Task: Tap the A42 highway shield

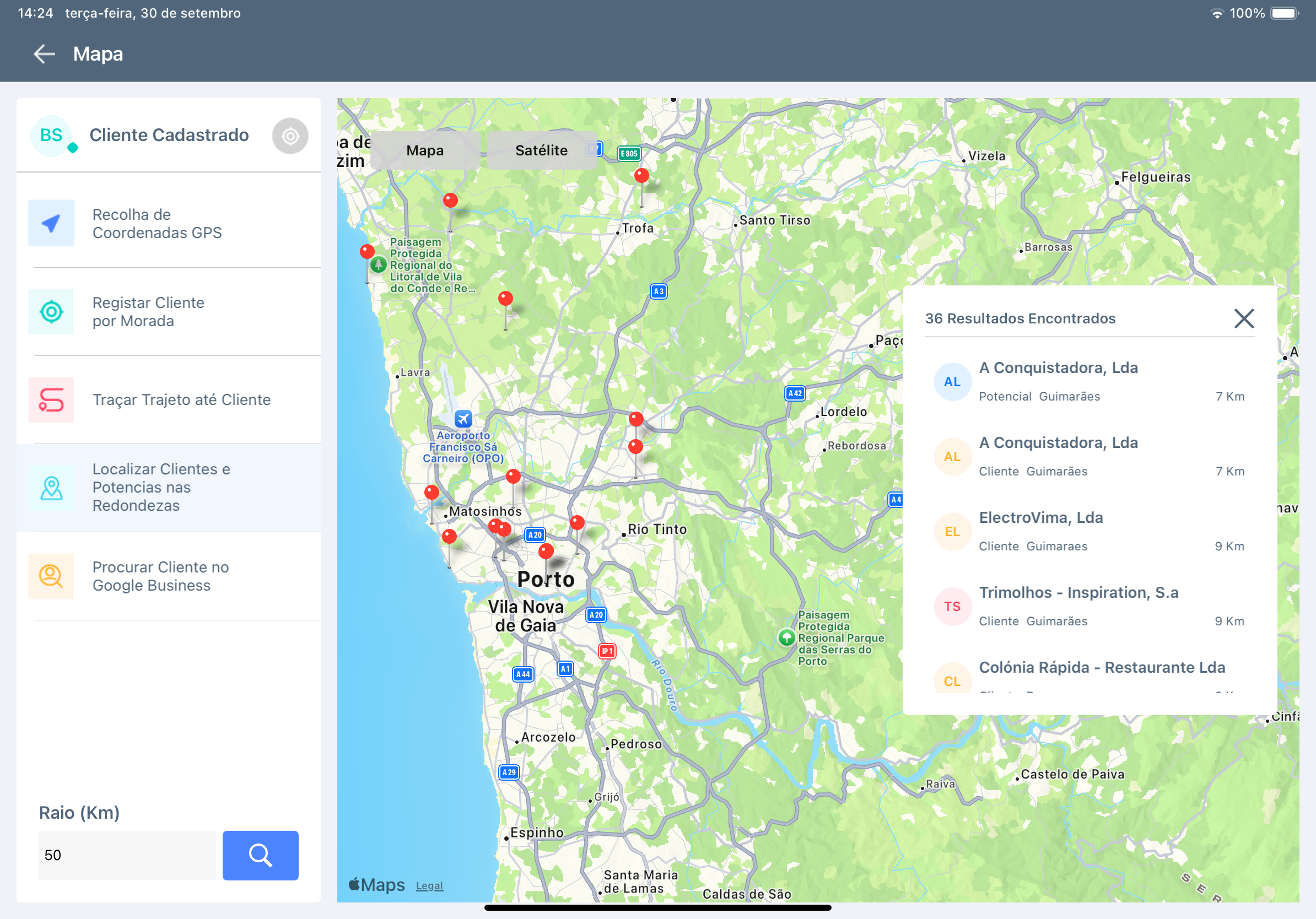Action: (795, 393)
